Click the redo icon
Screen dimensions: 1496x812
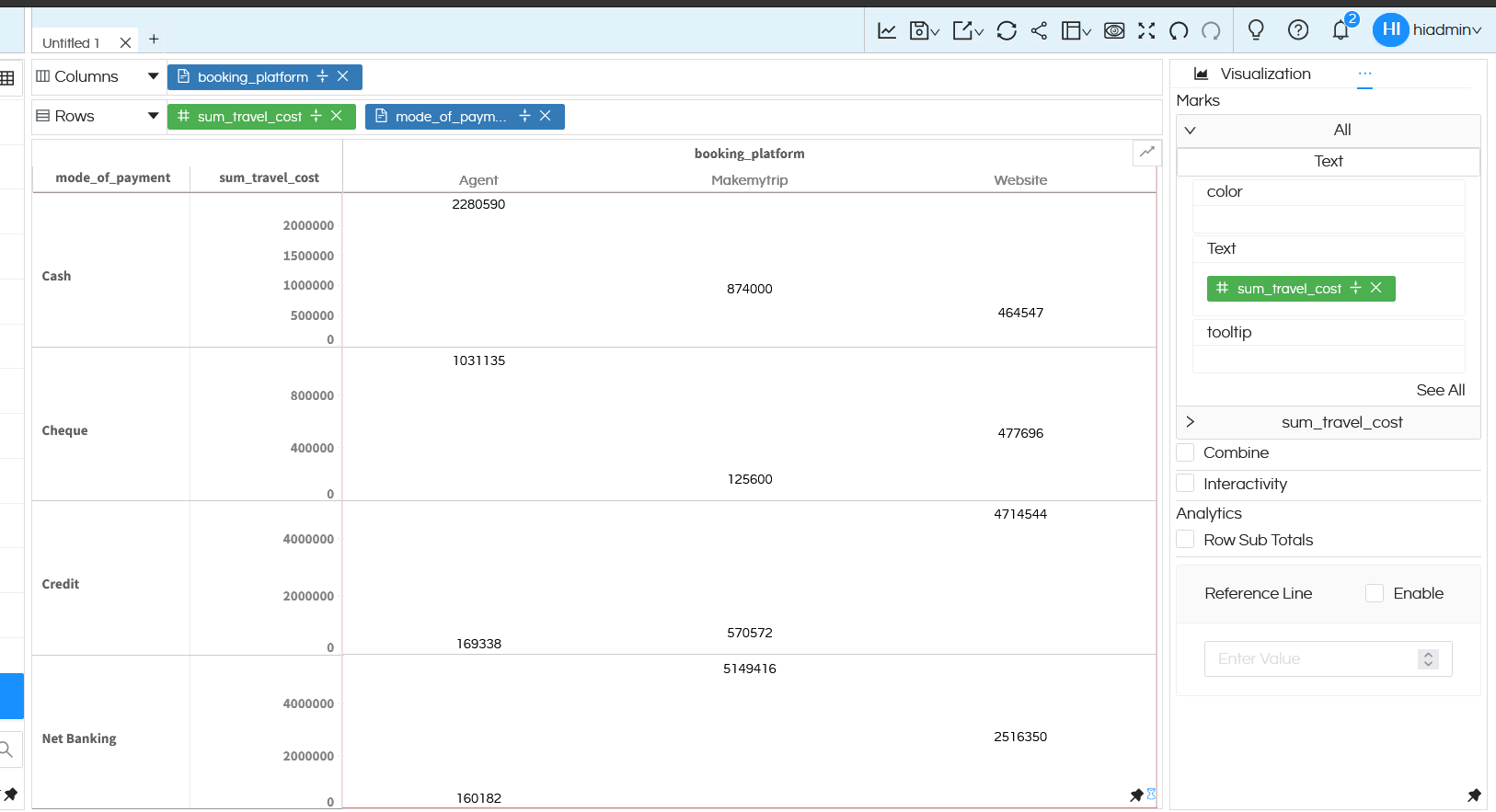[x=1211, y=30]
